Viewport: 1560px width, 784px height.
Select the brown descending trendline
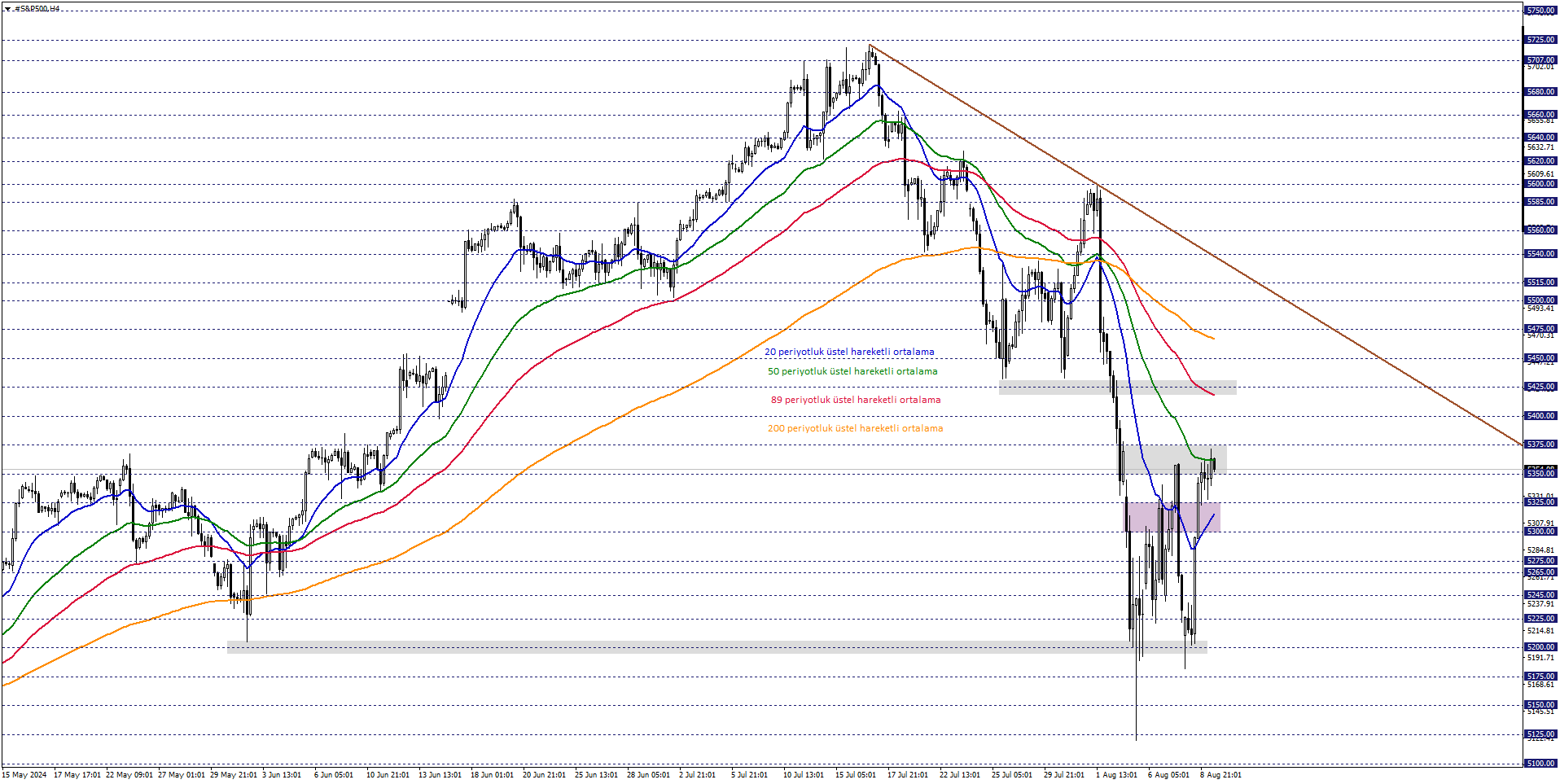[x=1195, y=245]
